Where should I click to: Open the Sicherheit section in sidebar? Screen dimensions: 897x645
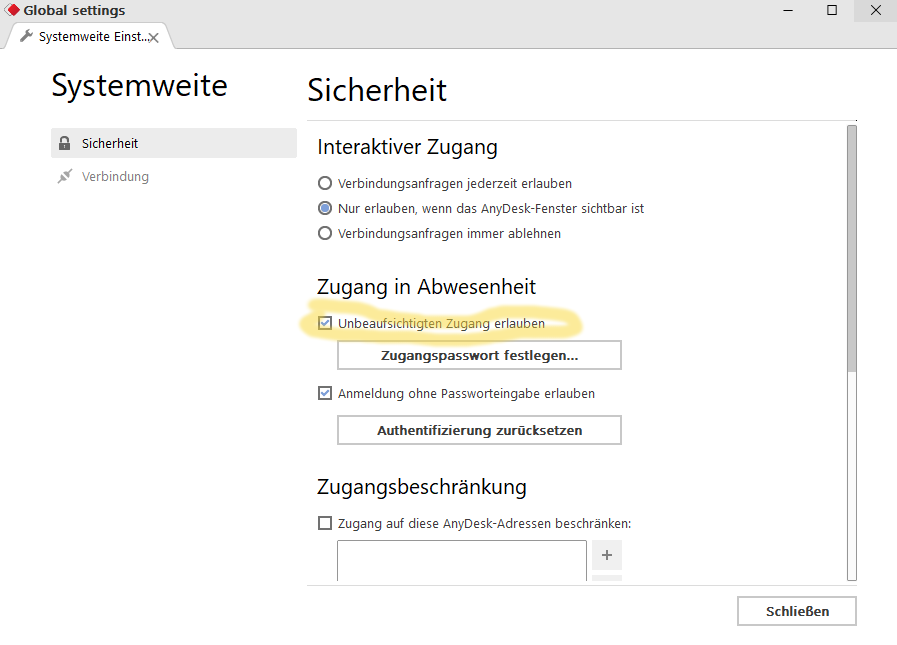point(174,143)
